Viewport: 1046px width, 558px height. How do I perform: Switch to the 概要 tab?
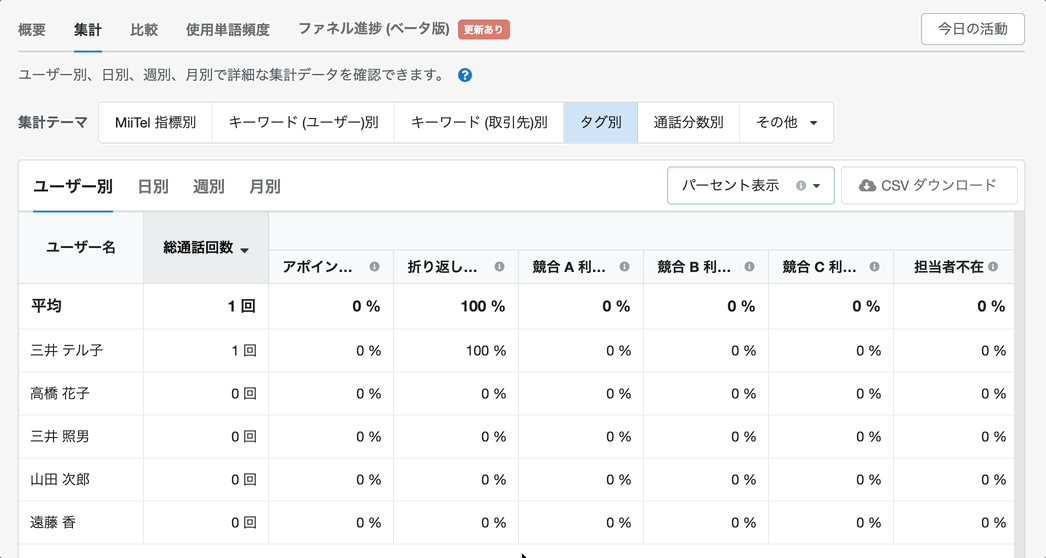click(32, 30)
